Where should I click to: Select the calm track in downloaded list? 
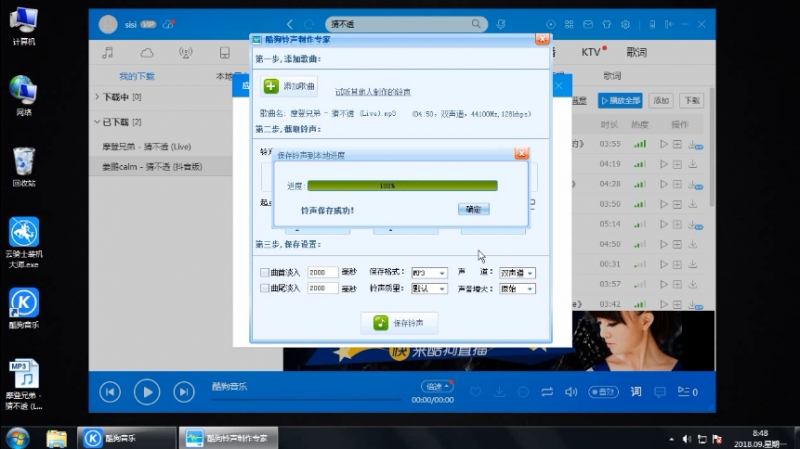pyautogui.click(x=160, y=166)
